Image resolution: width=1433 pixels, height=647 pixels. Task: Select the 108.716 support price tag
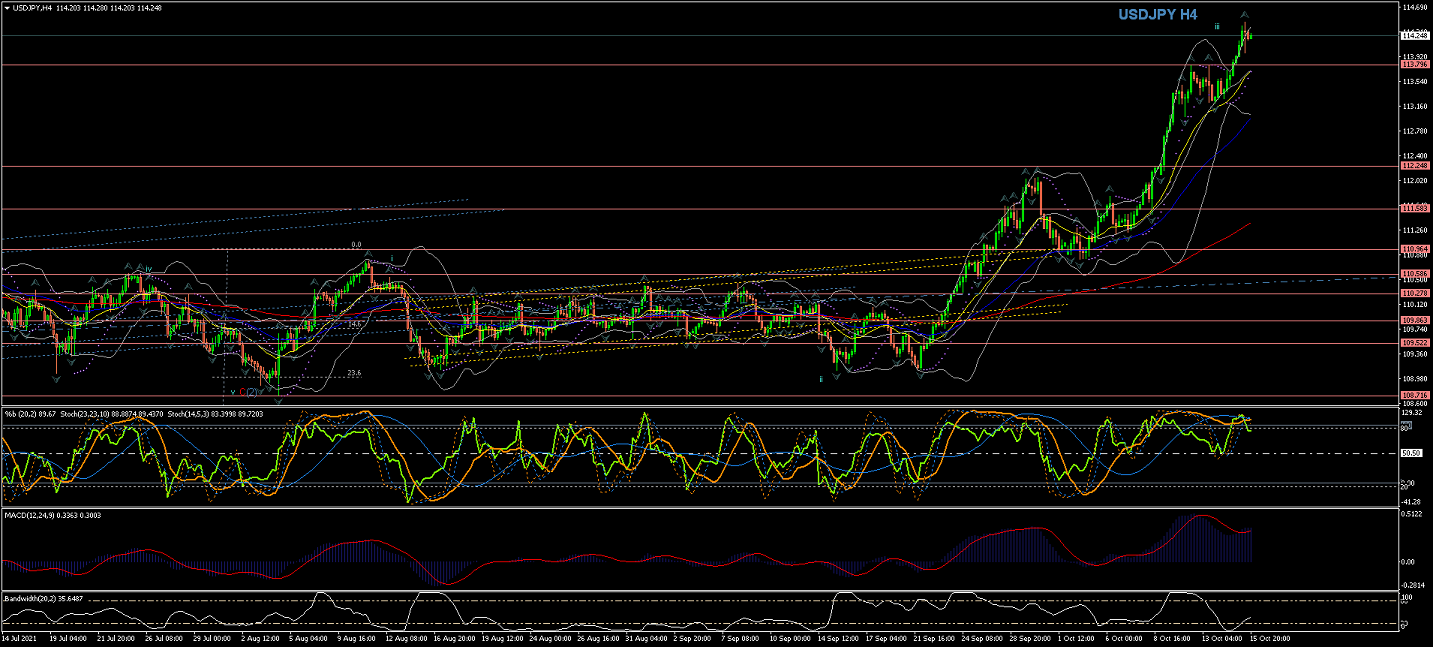(1414, 396)
